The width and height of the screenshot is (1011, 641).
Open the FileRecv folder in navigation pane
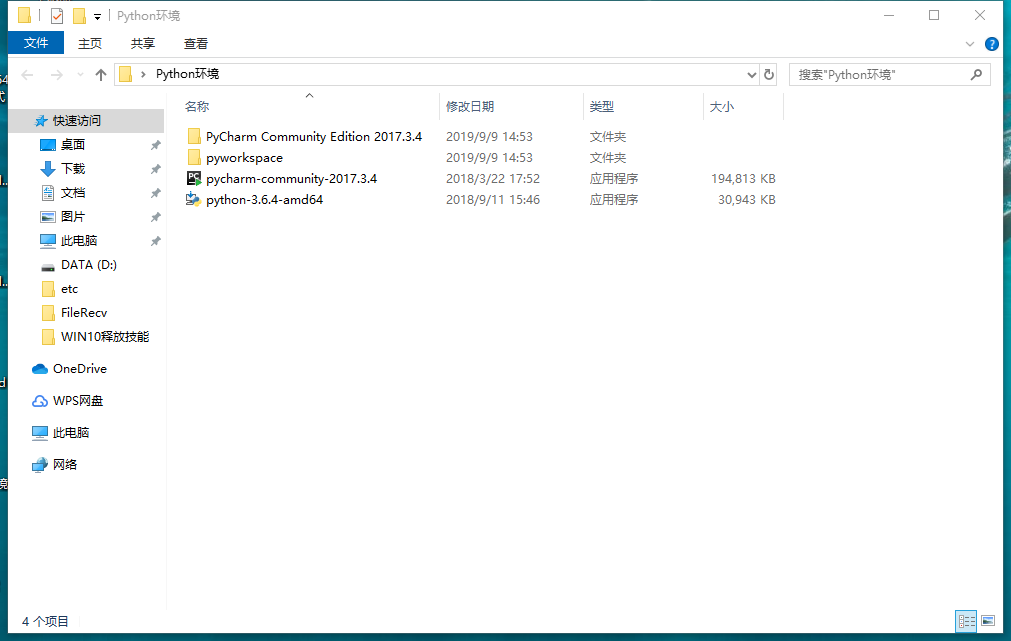coord(86,313)
